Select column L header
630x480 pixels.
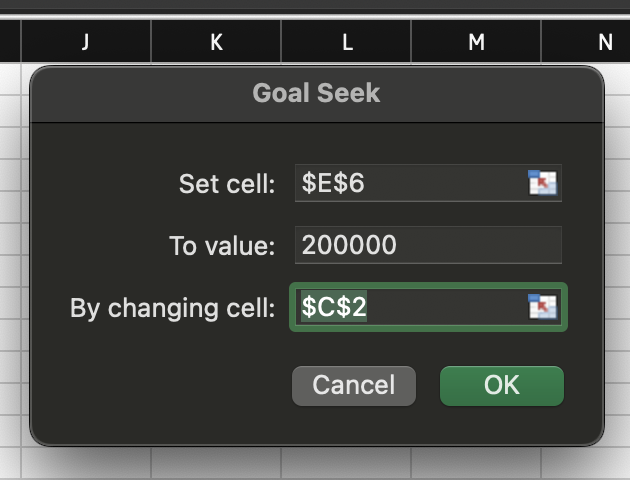pos(346,42)
